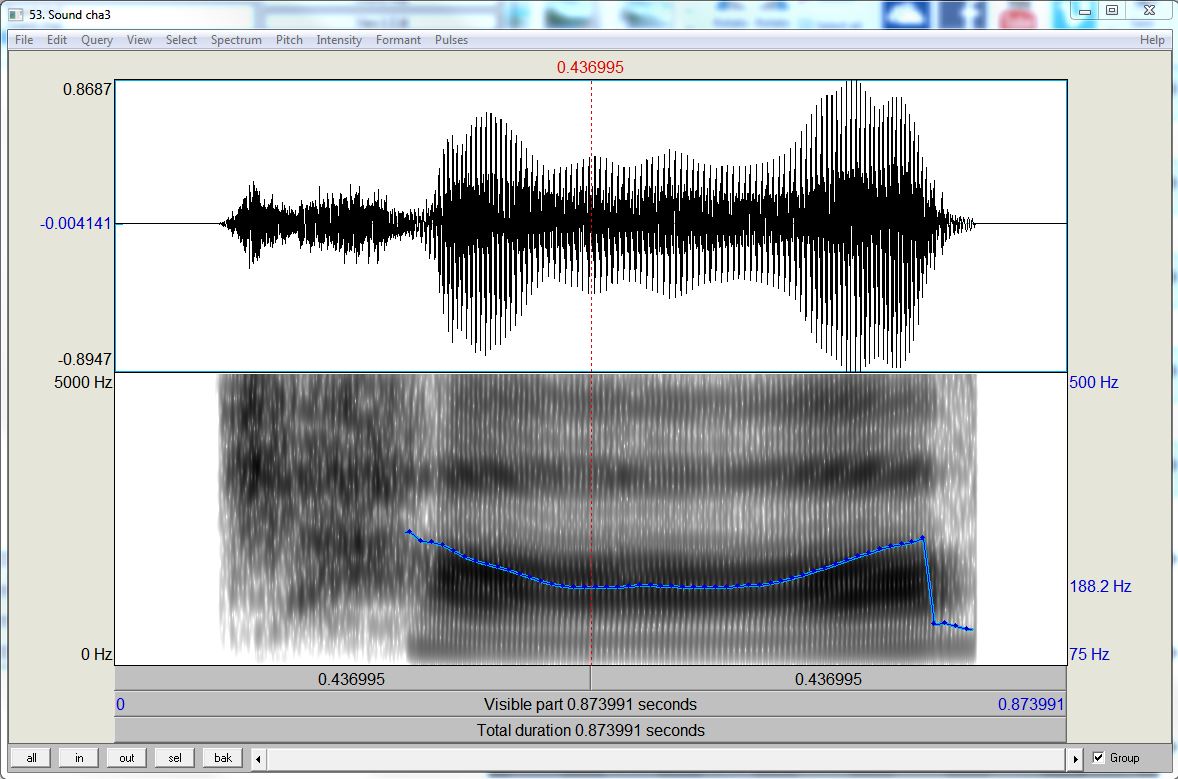Click the 'all' zoom button

pyautogui.click(x=31, y=758)
